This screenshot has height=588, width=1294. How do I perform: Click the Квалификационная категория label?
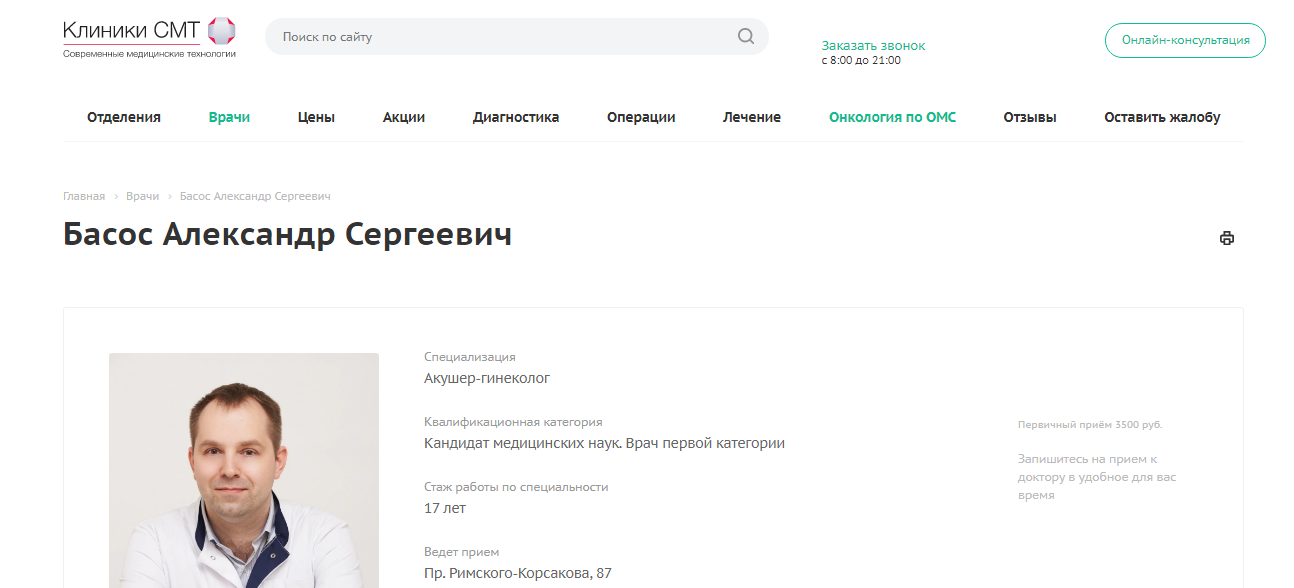[x=513, y=422]
